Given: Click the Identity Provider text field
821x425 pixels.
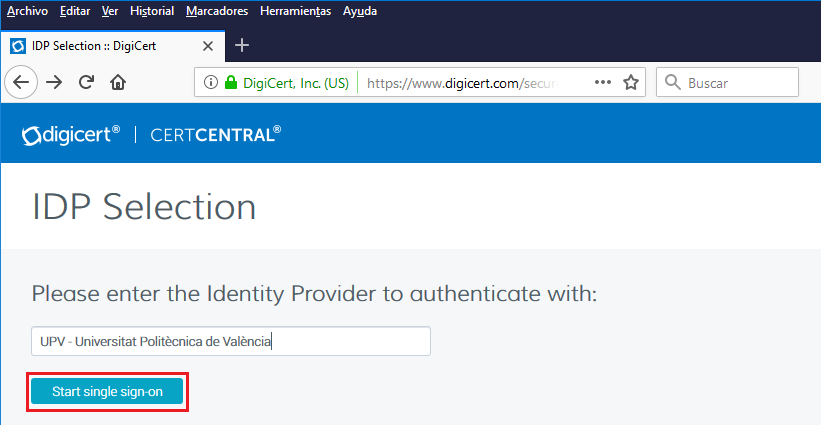Looking at the screenshot, I should pos(231,341).
